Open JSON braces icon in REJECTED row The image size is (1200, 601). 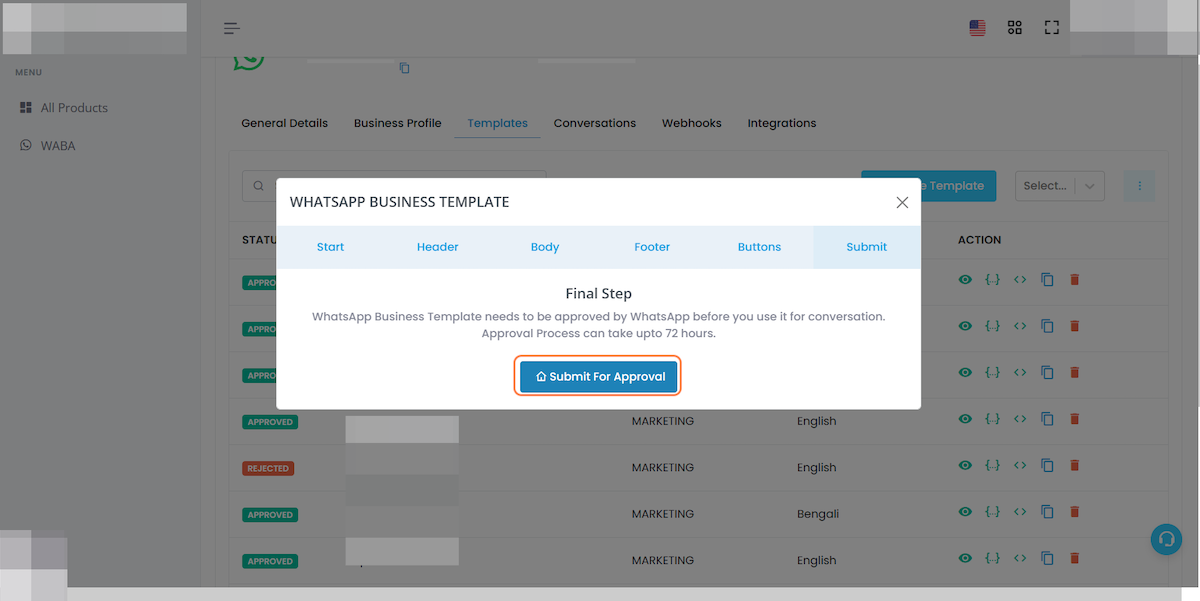(992, 466)
